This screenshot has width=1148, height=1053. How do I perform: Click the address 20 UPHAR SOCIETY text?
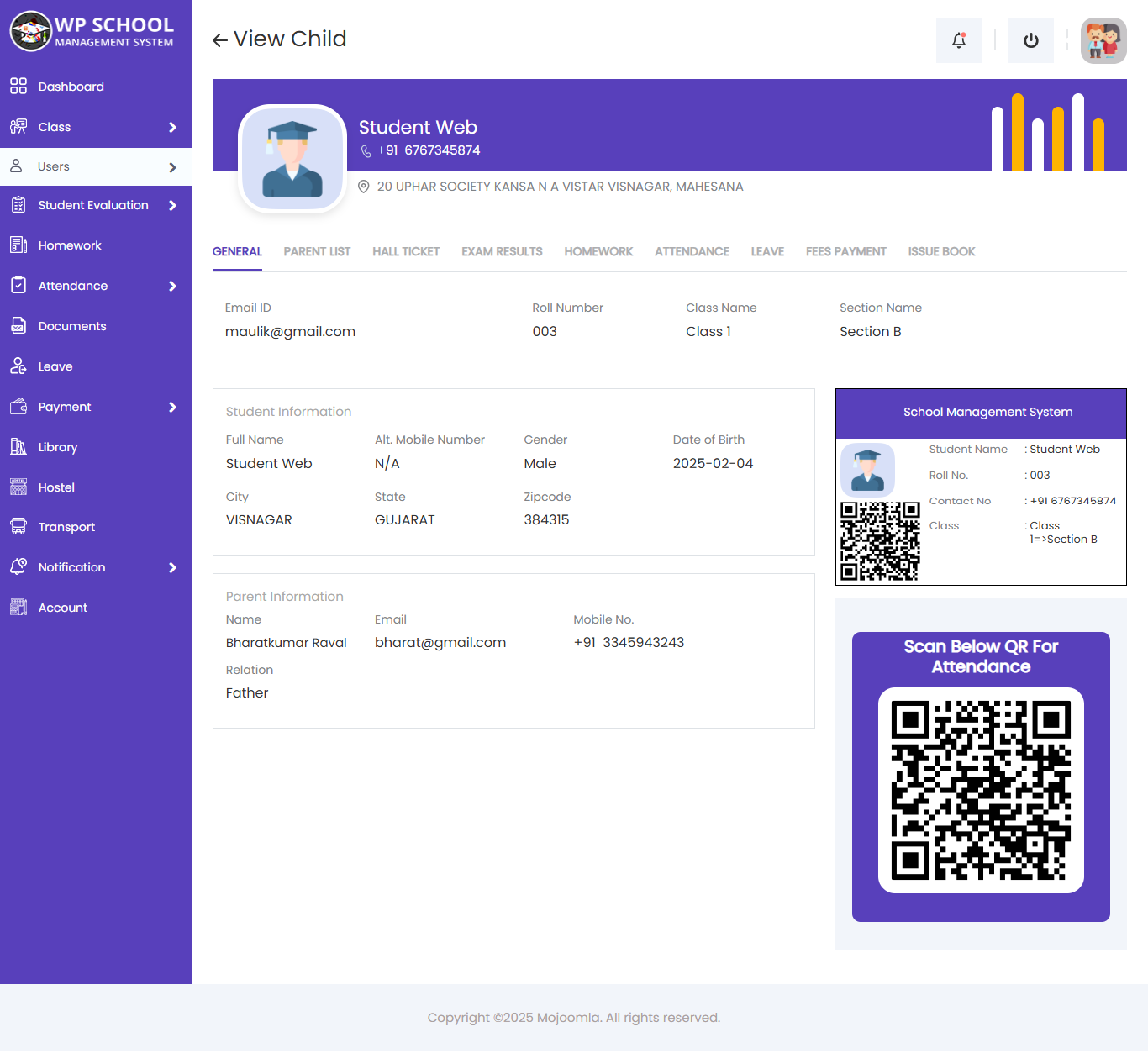click(560, 187)
